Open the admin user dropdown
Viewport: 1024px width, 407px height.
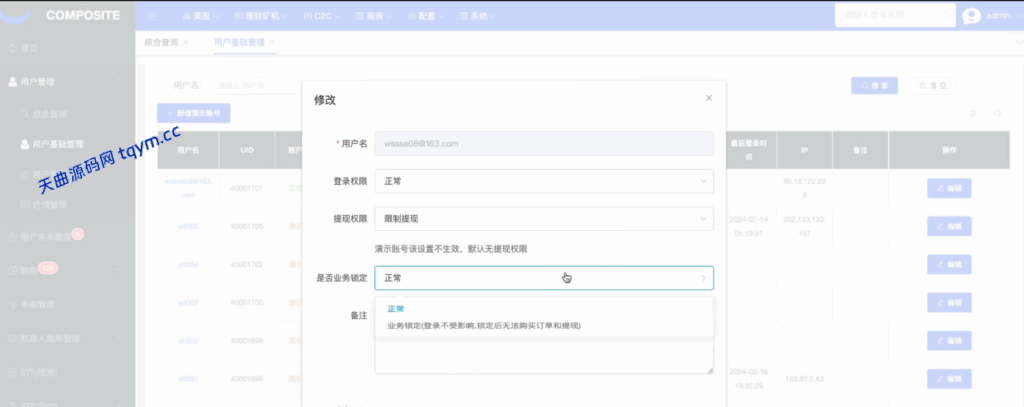(1002, 16)
